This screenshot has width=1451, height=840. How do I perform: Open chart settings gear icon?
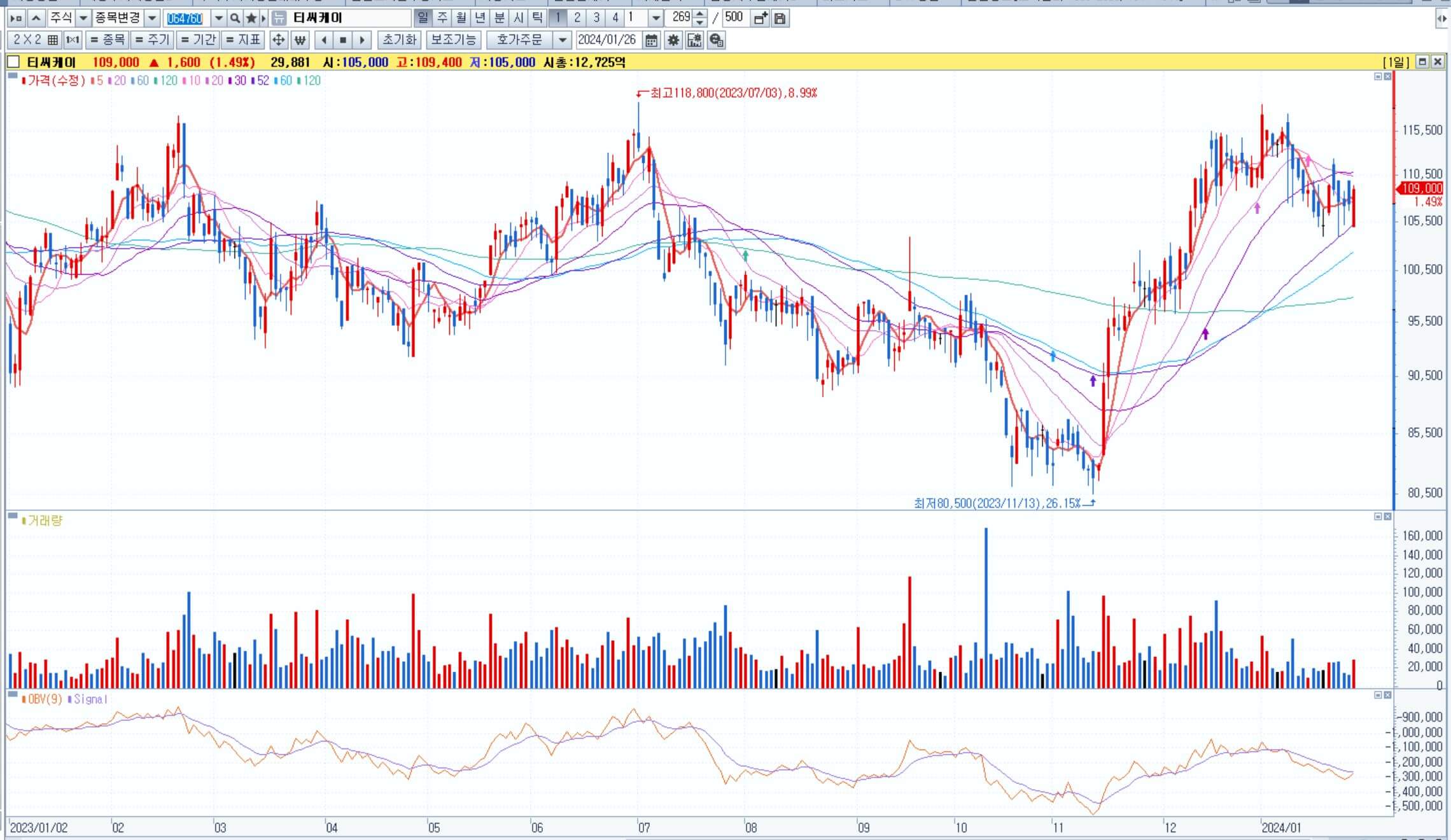pyautogui.click(x=673, y=41)
